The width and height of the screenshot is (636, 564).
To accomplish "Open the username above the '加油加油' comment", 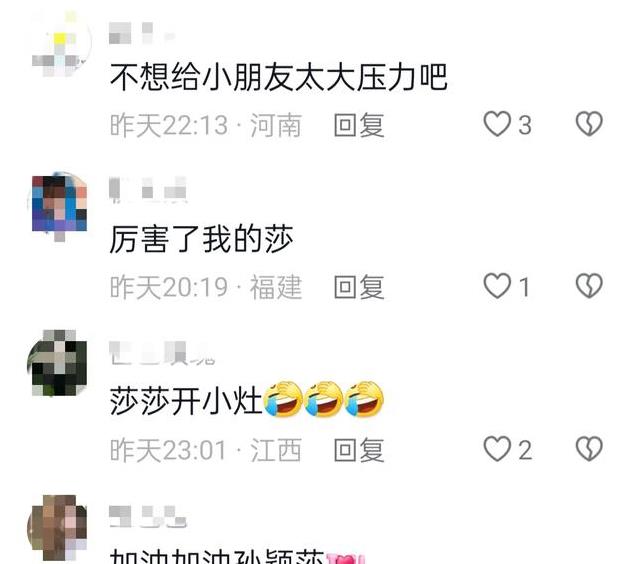I will click(x=148, y=517).
